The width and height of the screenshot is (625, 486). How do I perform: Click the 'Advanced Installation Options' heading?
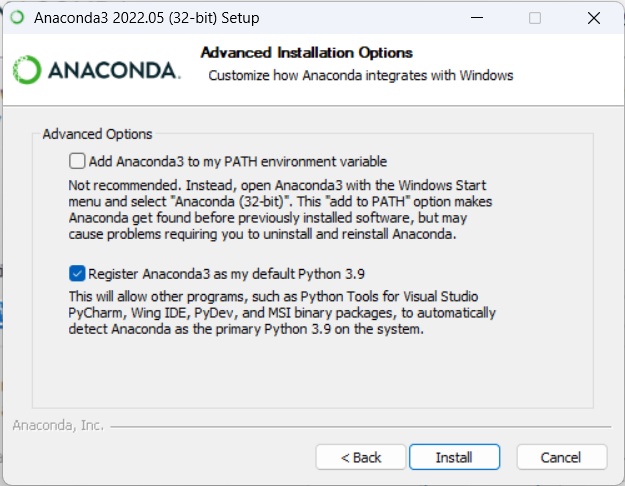(307, 53)
